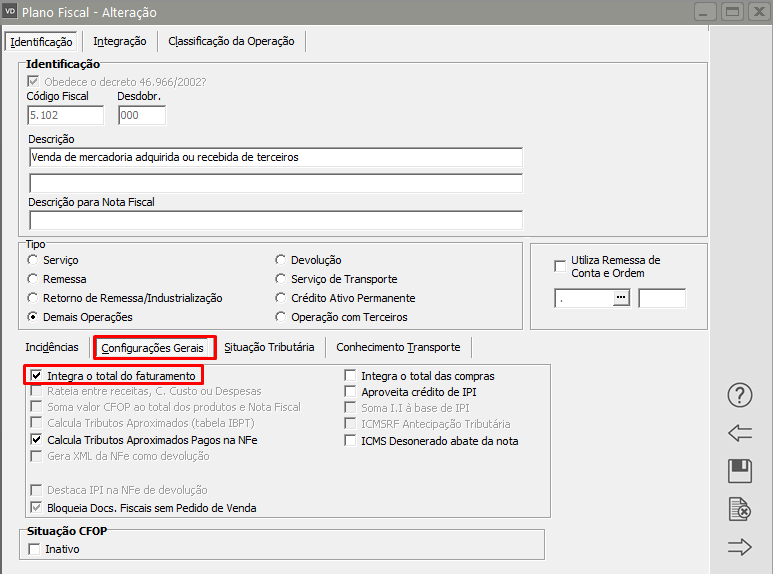The width and height of the screenshot is (773, 574).
Task: Open the Situação Tributária tab
Action: tap(269, 347)
